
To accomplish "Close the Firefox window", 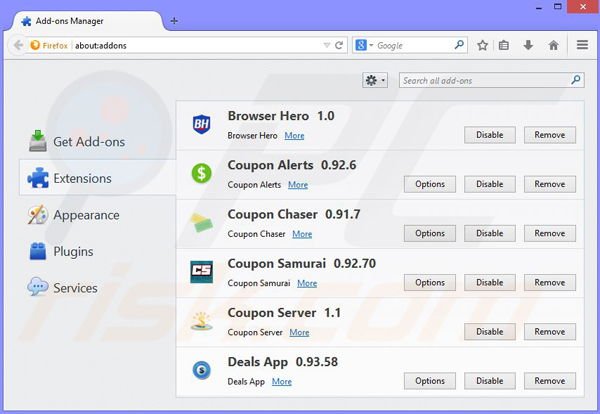I will coord(583,7).
